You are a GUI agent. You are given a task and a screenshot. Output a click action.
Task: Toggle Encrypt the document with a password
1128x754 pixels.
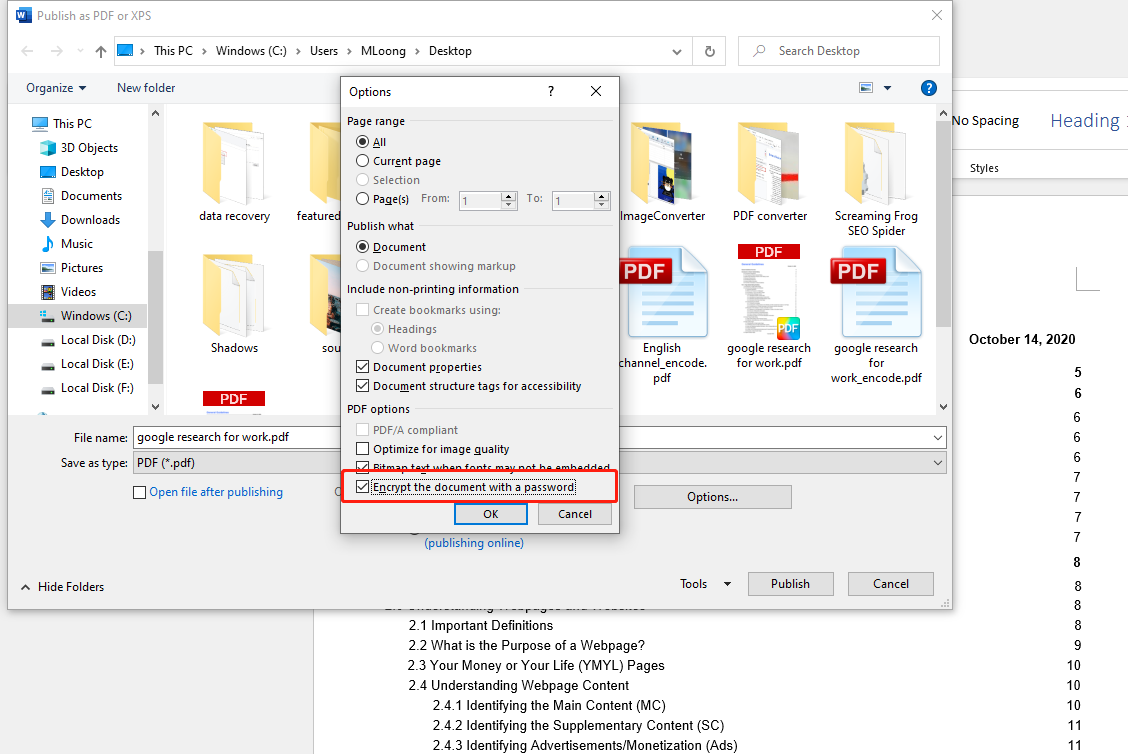(x=363, y=487)
